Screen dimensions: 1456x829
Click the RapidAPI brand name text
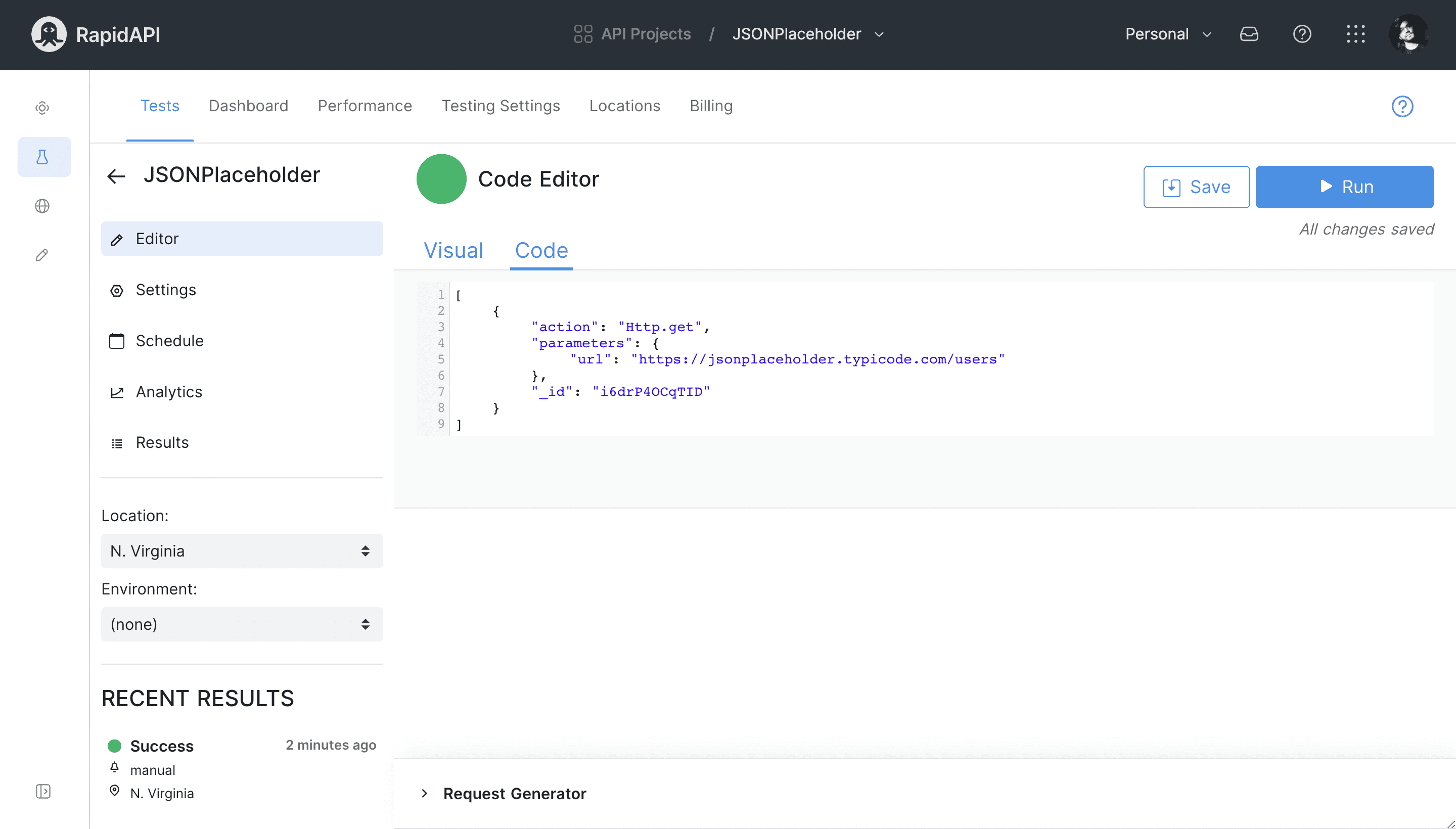pos(118,34)
